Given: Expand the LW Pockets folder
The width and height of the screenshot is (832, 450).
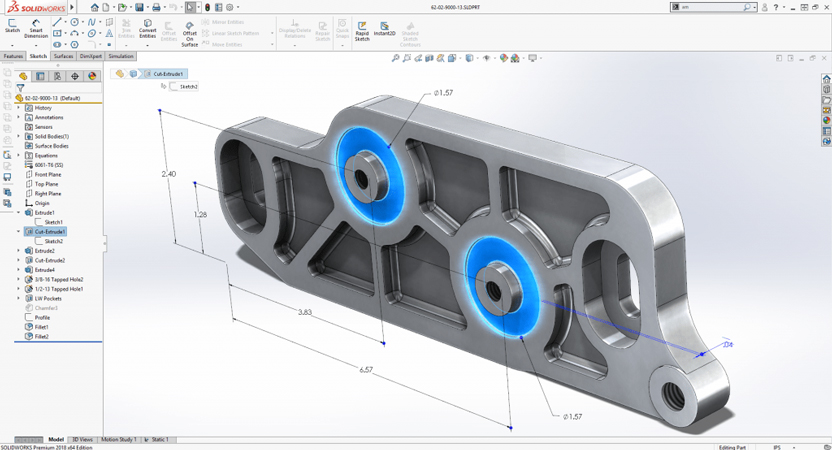Looking at the screenshot, I should pyautogui.click(x=19, y=298).
